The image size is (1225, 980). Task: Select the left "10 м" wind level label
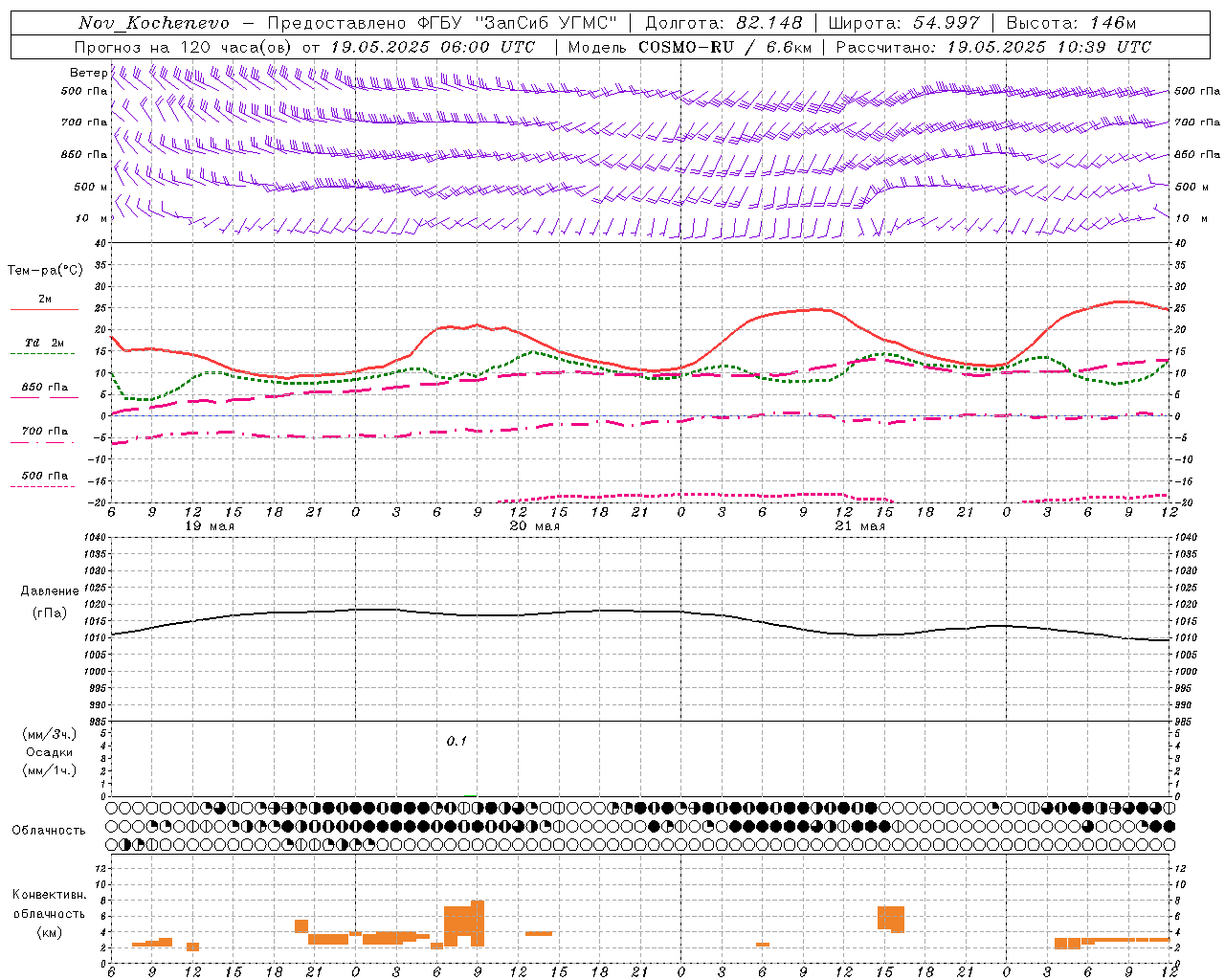coord(91,218)
